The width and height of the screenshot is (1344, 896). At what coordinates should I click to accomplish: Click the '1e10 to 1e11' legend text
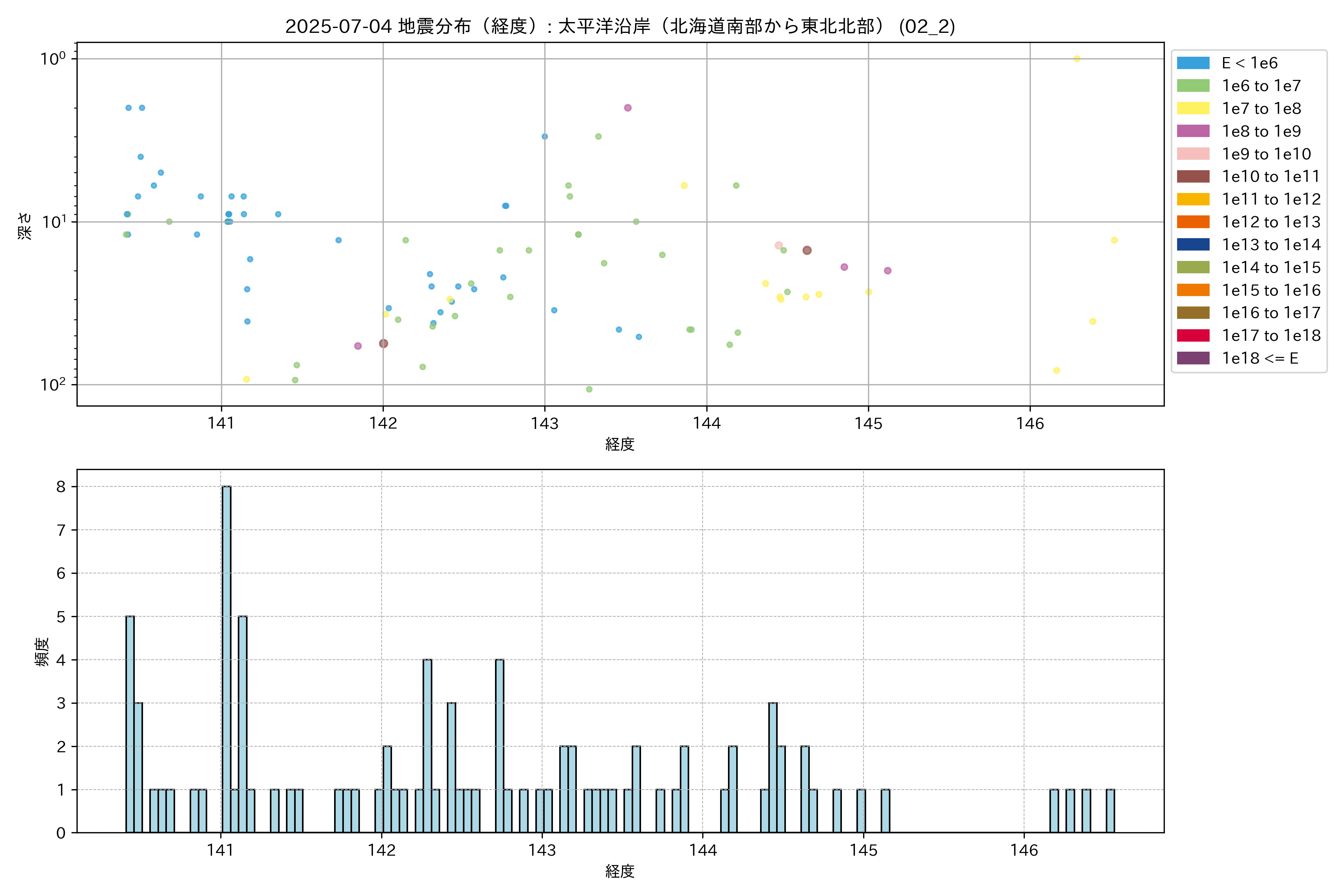(1271, 177)
